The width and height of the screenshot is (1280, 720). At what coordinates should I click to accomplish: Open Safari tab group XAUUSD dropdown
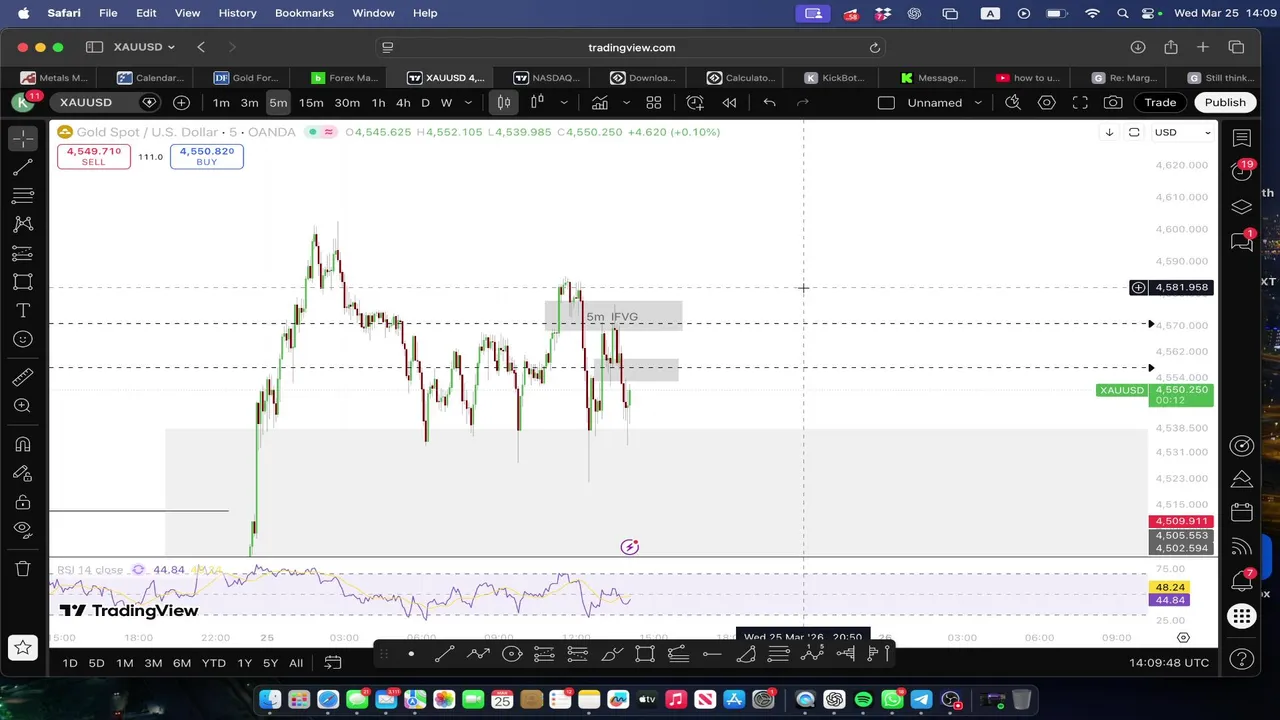tap(144, 47)
